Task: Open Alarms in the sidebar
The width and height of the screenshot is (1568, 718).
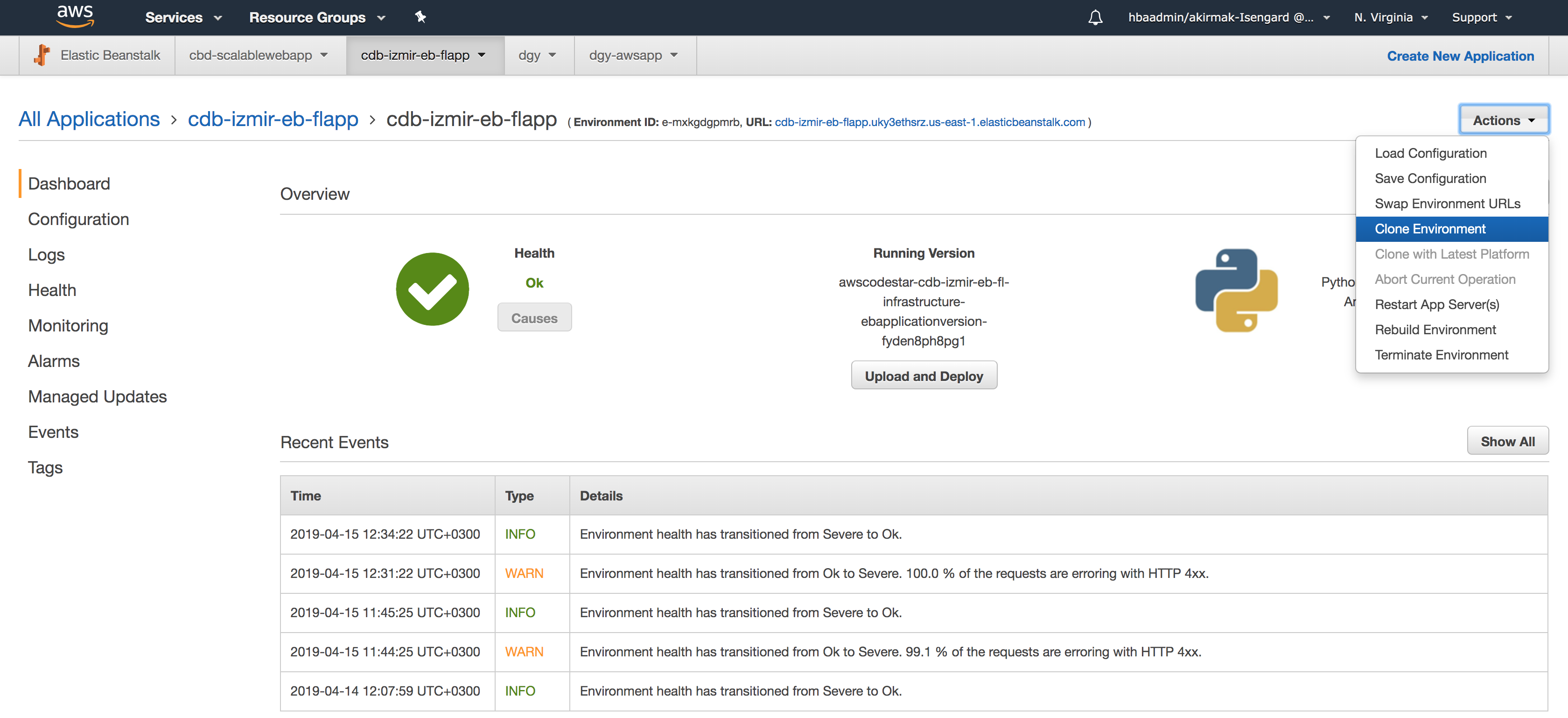Action: (54, 361)
